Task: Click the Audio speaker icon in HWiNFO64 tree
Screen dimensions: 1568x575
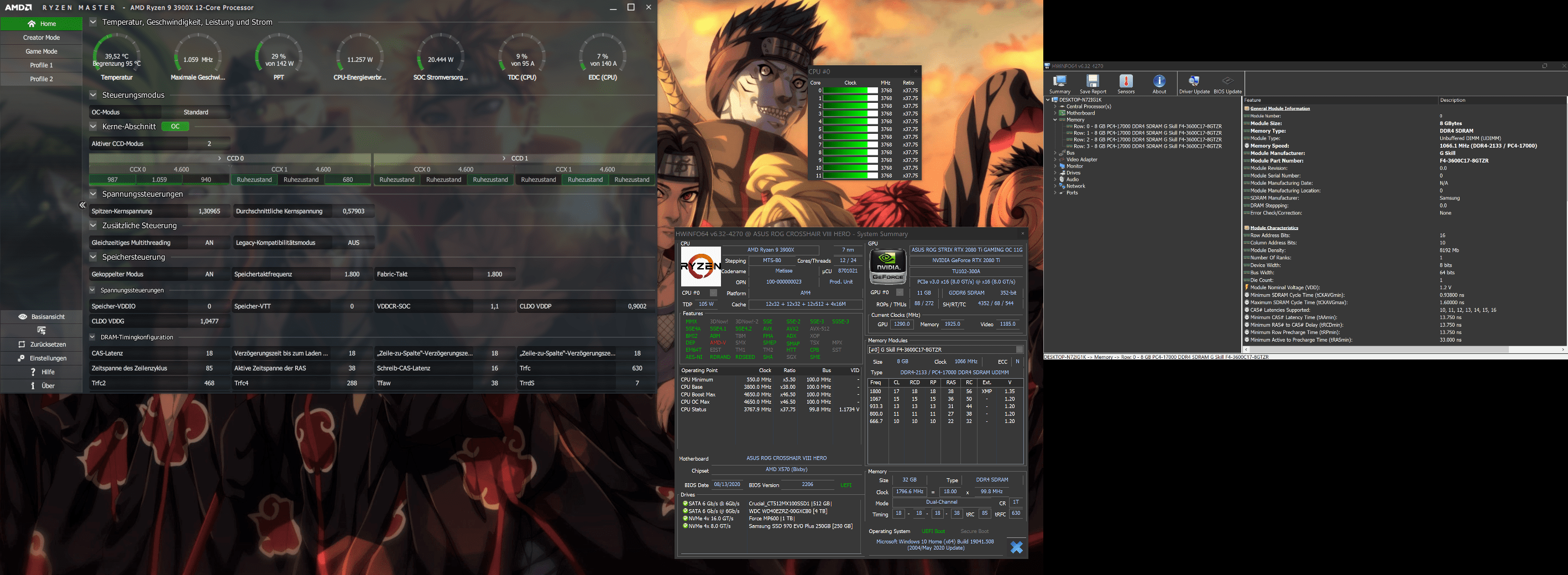Action: point(1062,180)
